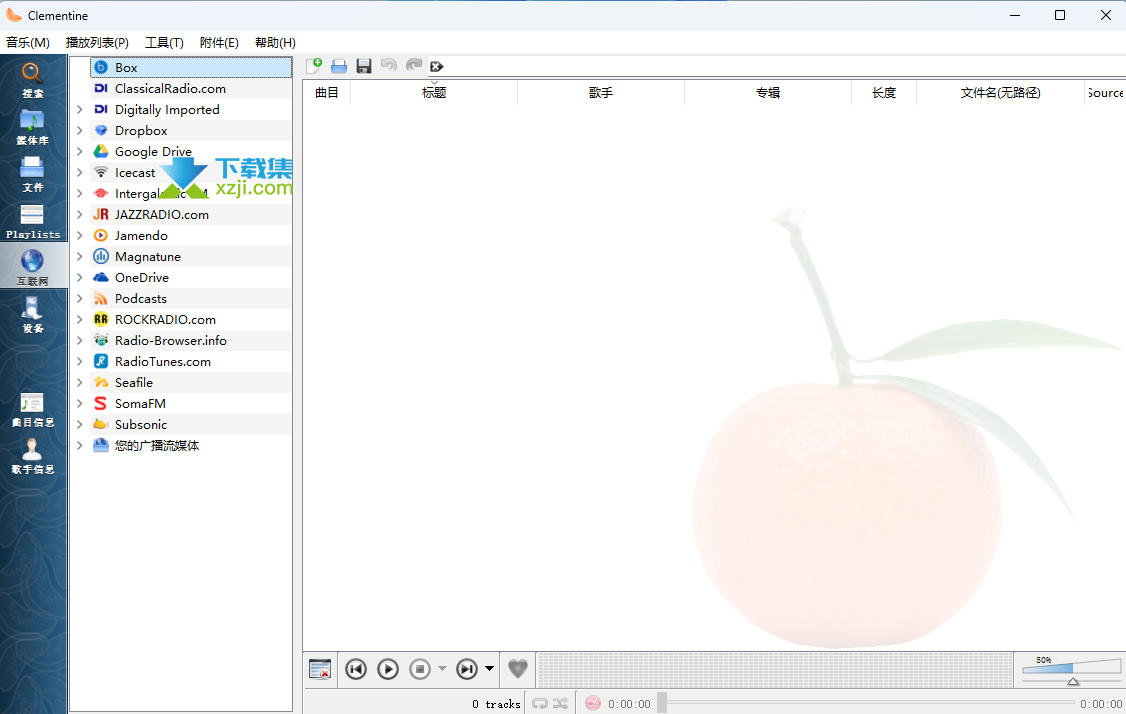1126x714 pixels.
Task: Sort by the 曲目 column header
Action: 327,93
